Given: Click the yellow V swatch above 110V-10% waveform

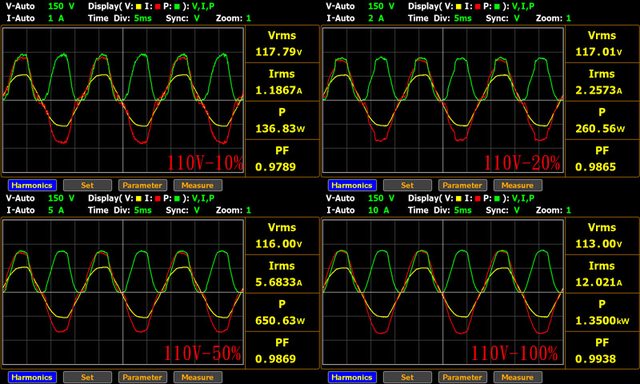Looking at the screenshot, I should pyautogui.click(x=139, y=7).
